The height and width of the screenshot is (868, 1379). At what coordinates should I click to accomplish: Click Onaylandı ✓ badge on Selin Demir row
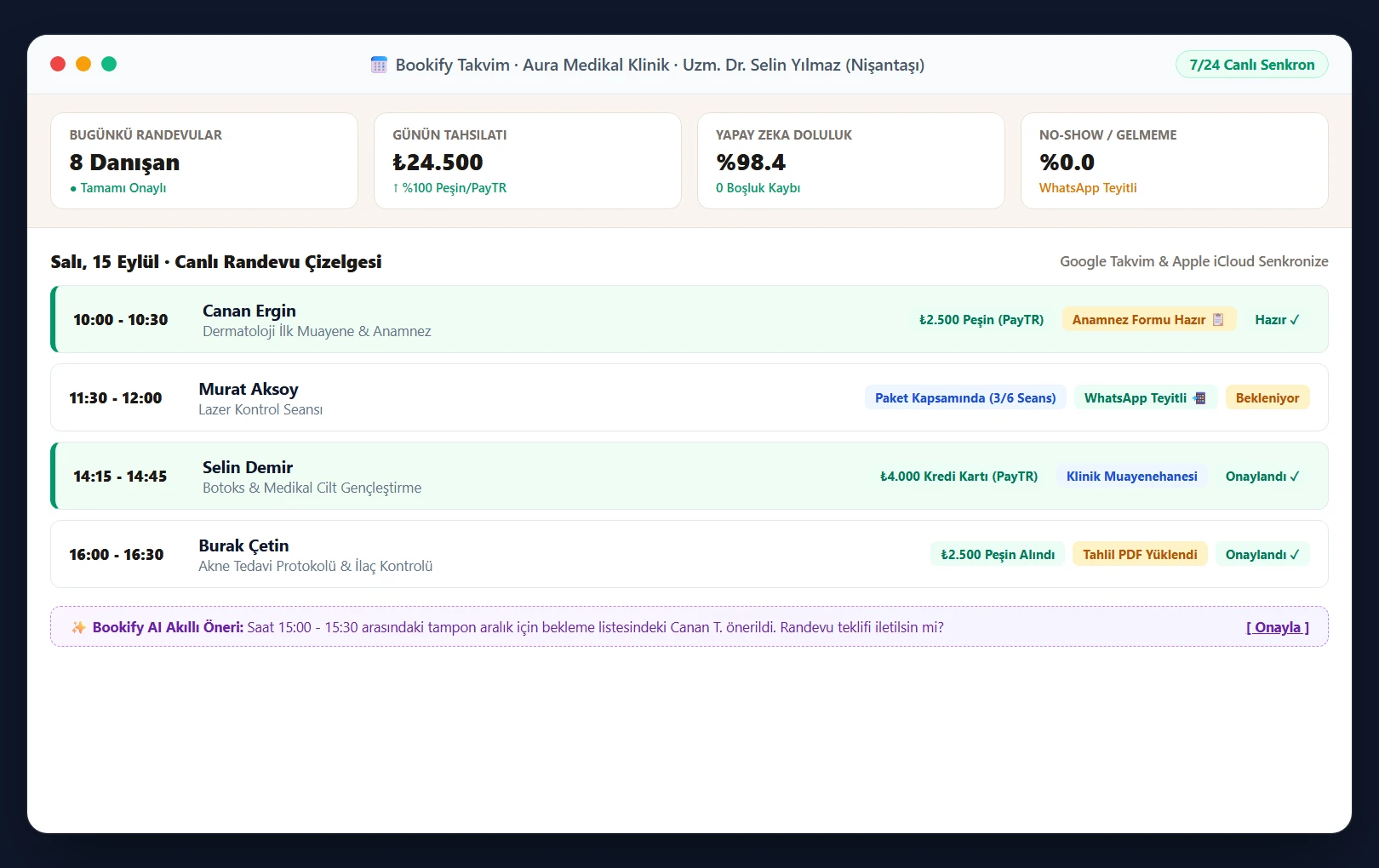pos(1262,477)
